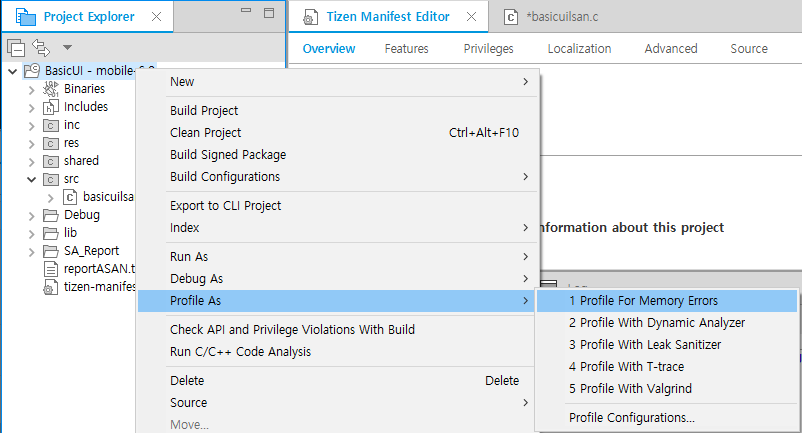Click the Collapse All icon in Project Explorer
802x433 pixels.
[16, 47]
